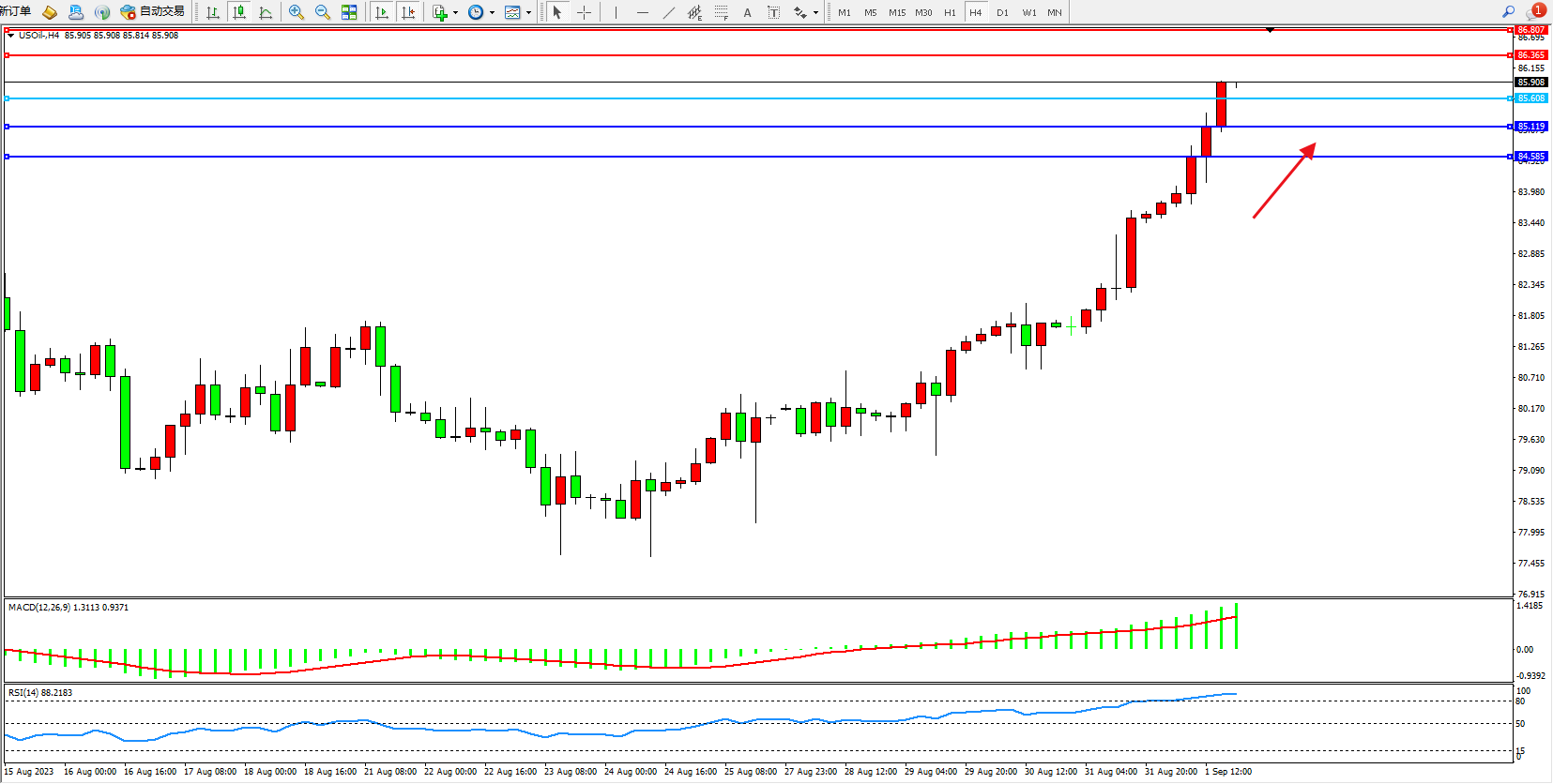1553x784 pixels.
Task: Expand the Periods clock dropdown arrow
Action: [492, 13]
